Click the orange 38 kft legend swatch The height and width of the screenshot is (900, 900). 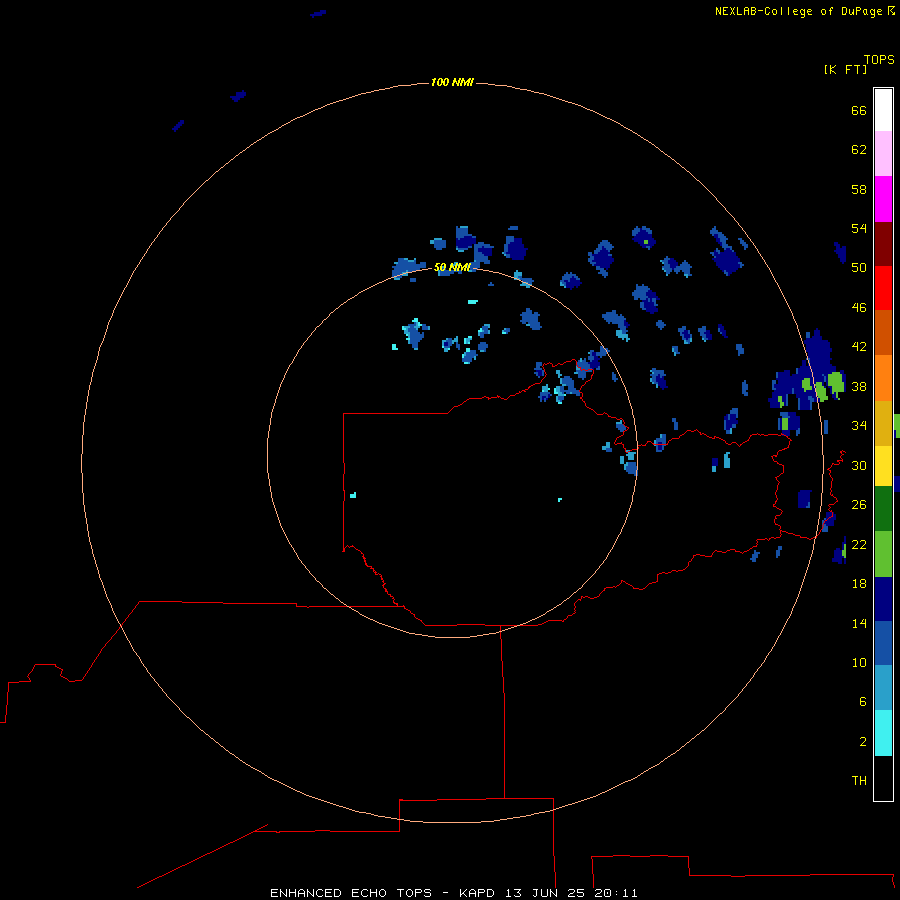click(x=883, y=378)
